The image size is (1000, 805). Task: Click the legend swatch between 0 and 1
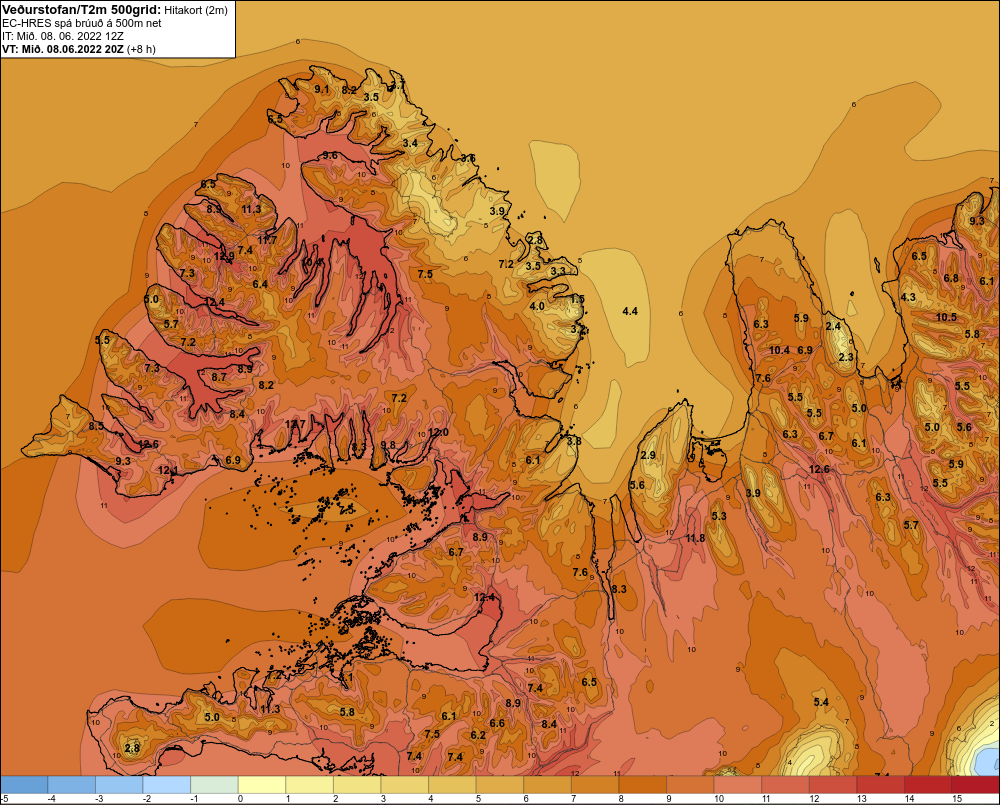[262, 785]
